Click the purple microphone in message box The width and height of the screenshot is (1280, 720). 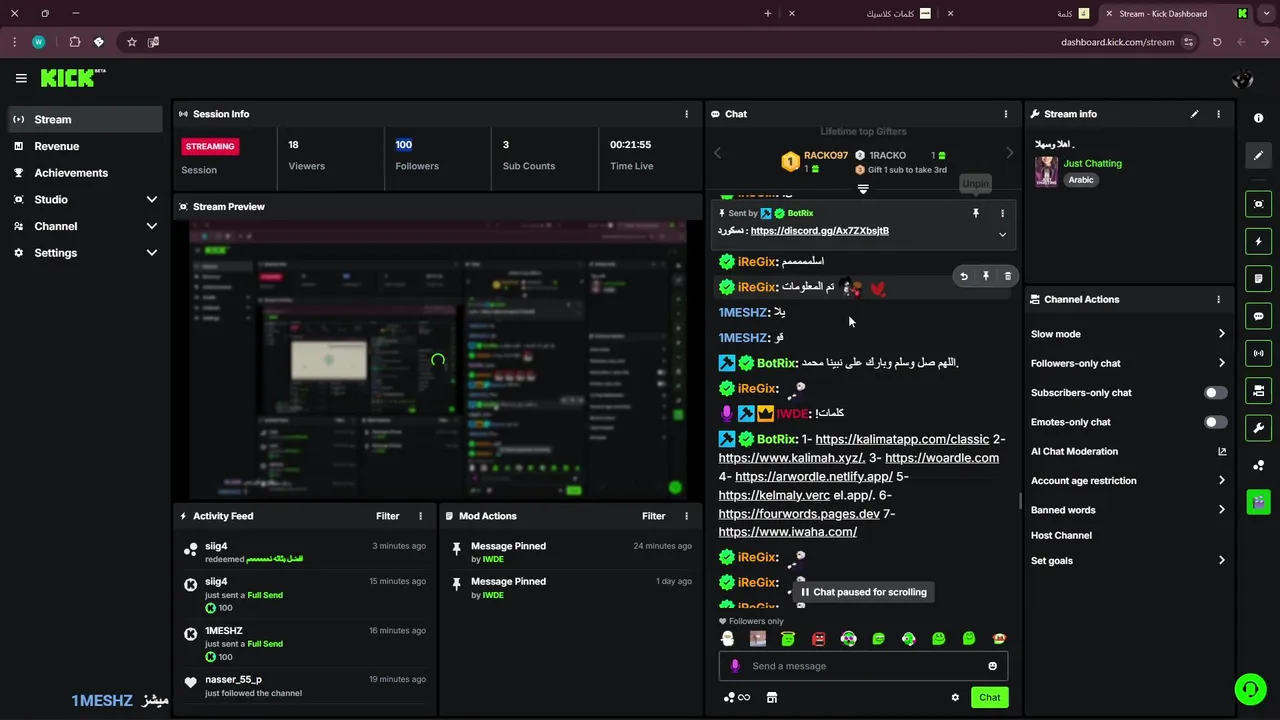735,666
